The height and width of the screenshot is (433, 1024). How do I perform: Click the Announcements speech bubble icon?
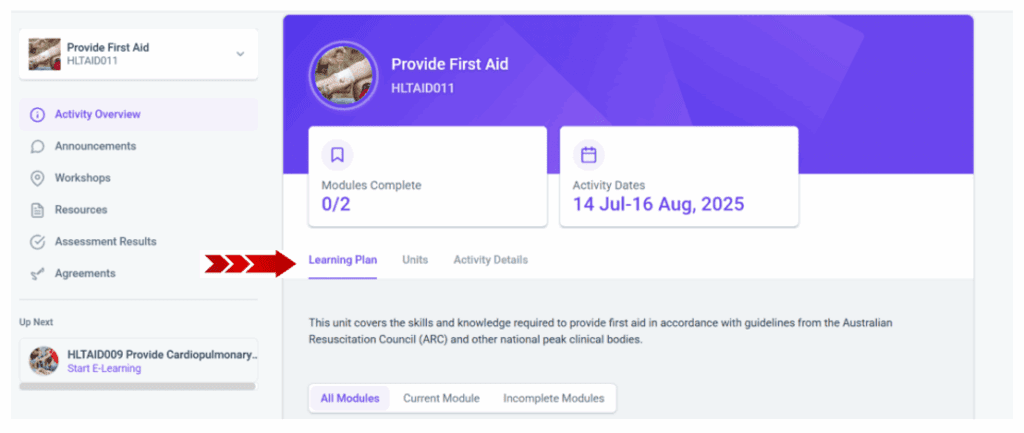coord(38,146)
